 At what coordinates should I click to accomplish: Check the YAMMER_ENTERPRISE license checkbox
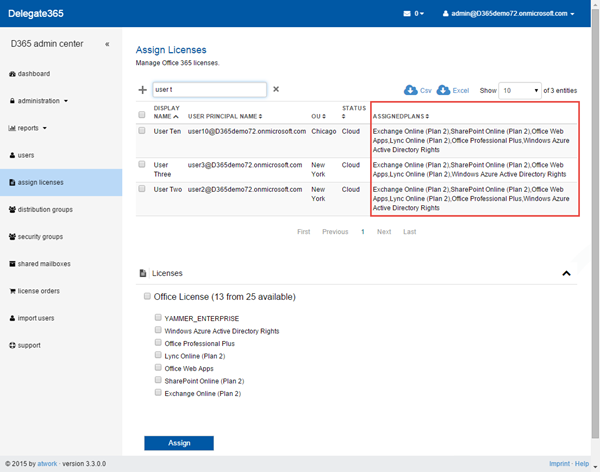point(158,318)
